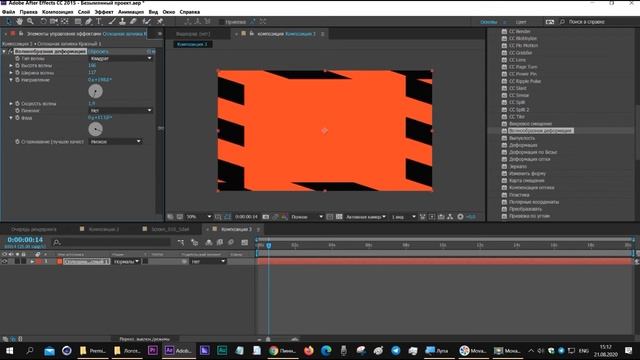
Task: Toggle stopwatch for wave speed property
Action: pos(18,104)
